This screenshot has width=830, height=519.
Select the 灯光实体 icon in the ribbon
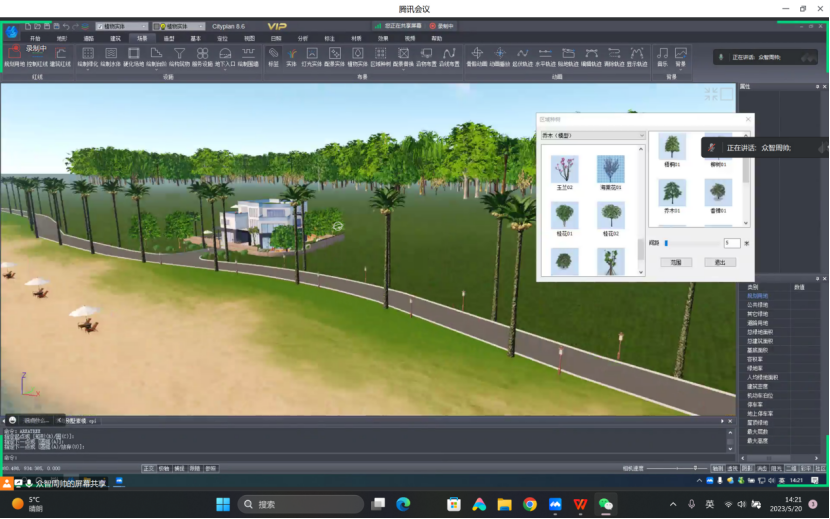pyautogui.click(x=312, y=55)
